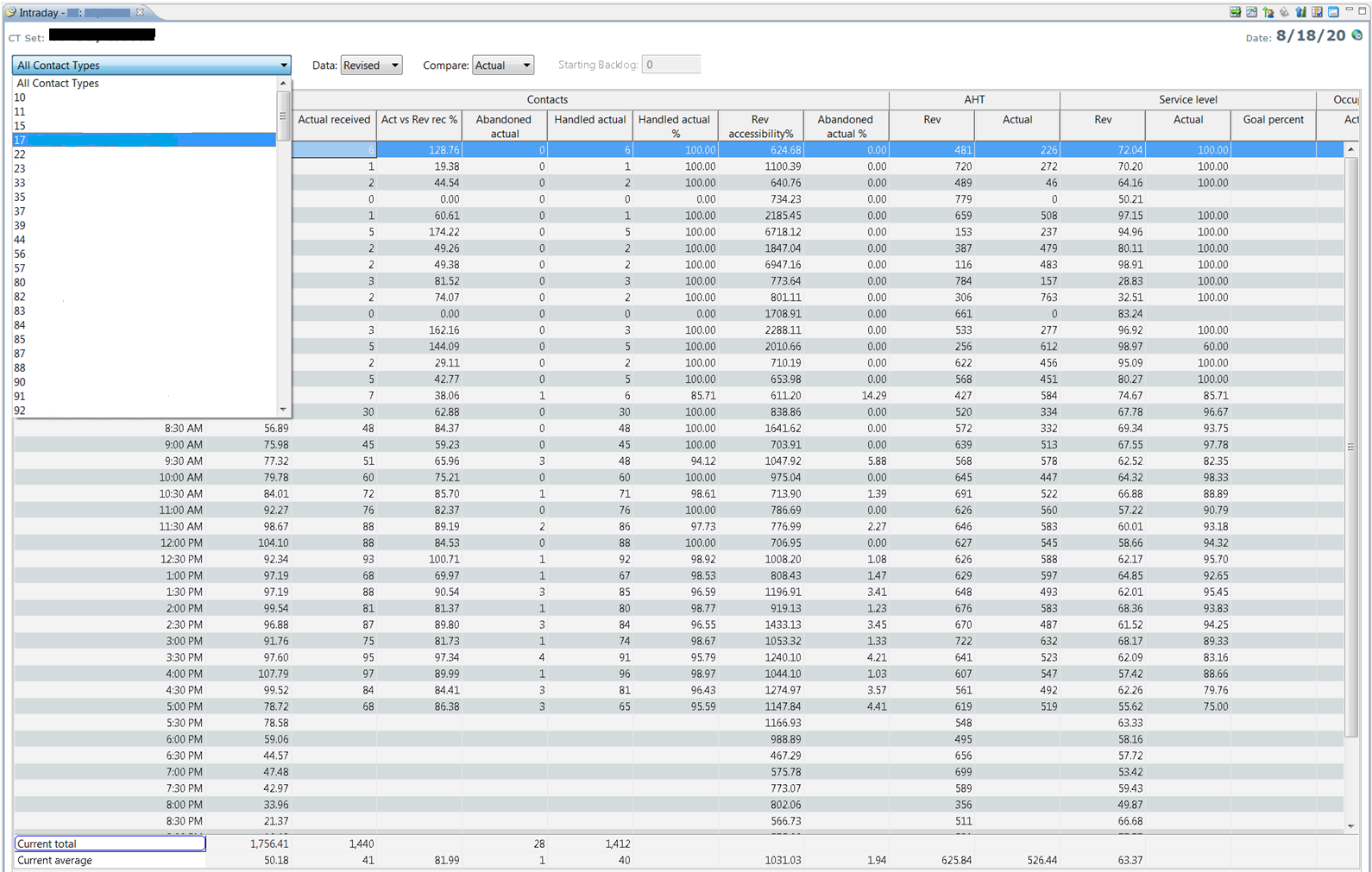Open the Data Revised dropdown

click(371, 66)
